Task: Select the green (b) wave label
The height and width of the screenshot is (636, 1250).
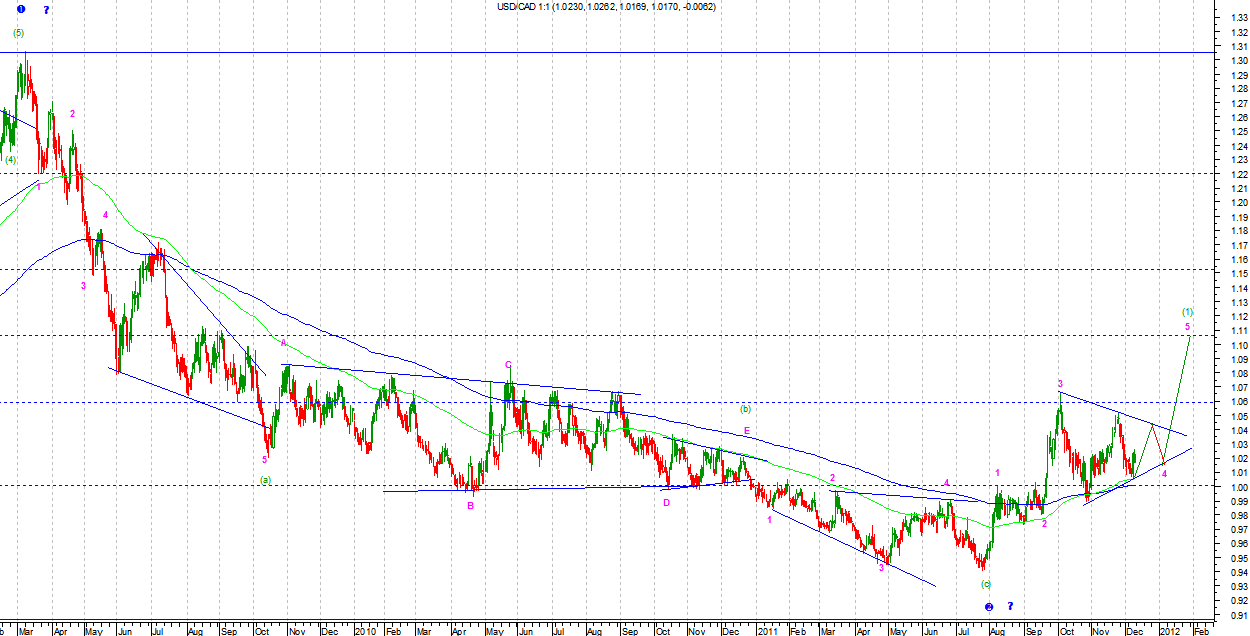Action: [x=745, y=408]
